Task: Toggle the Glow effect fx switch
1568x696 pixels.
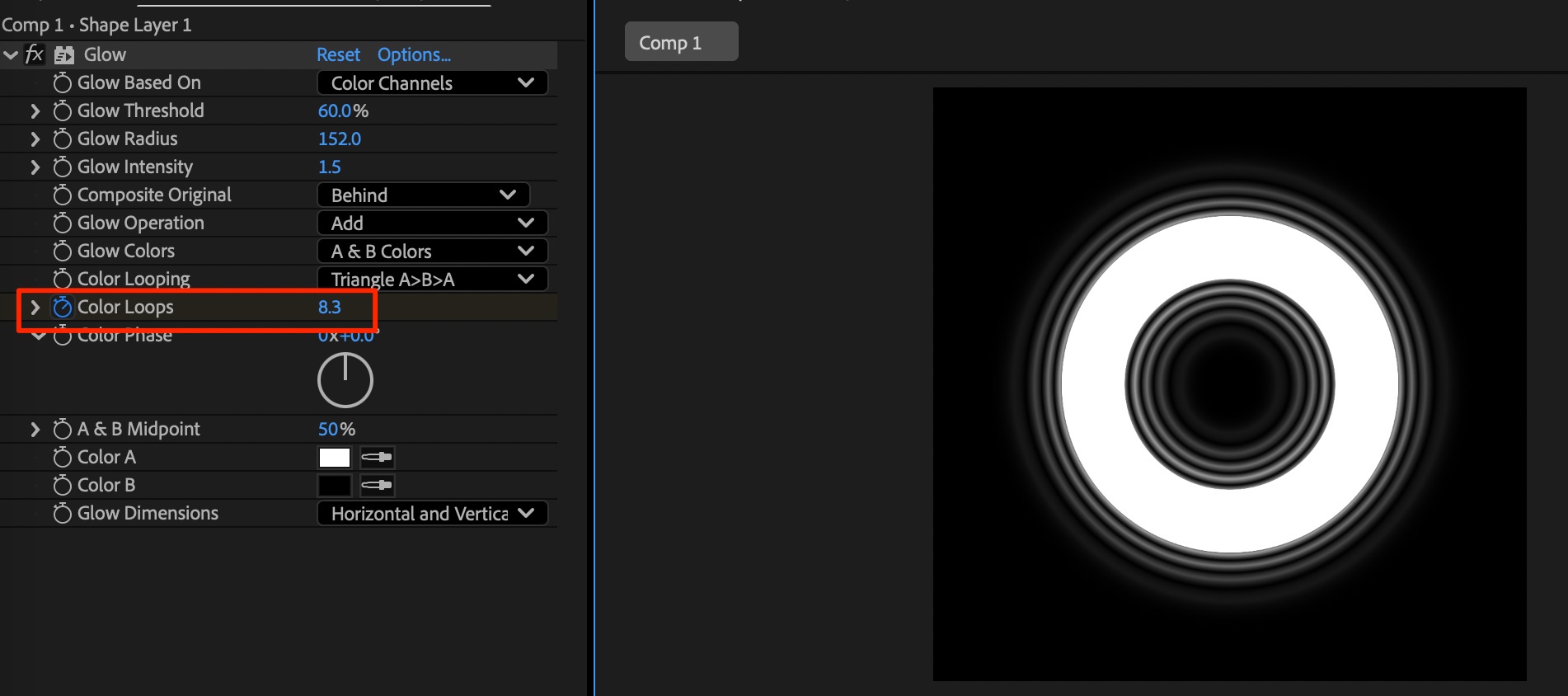Action: click(35, 54)
